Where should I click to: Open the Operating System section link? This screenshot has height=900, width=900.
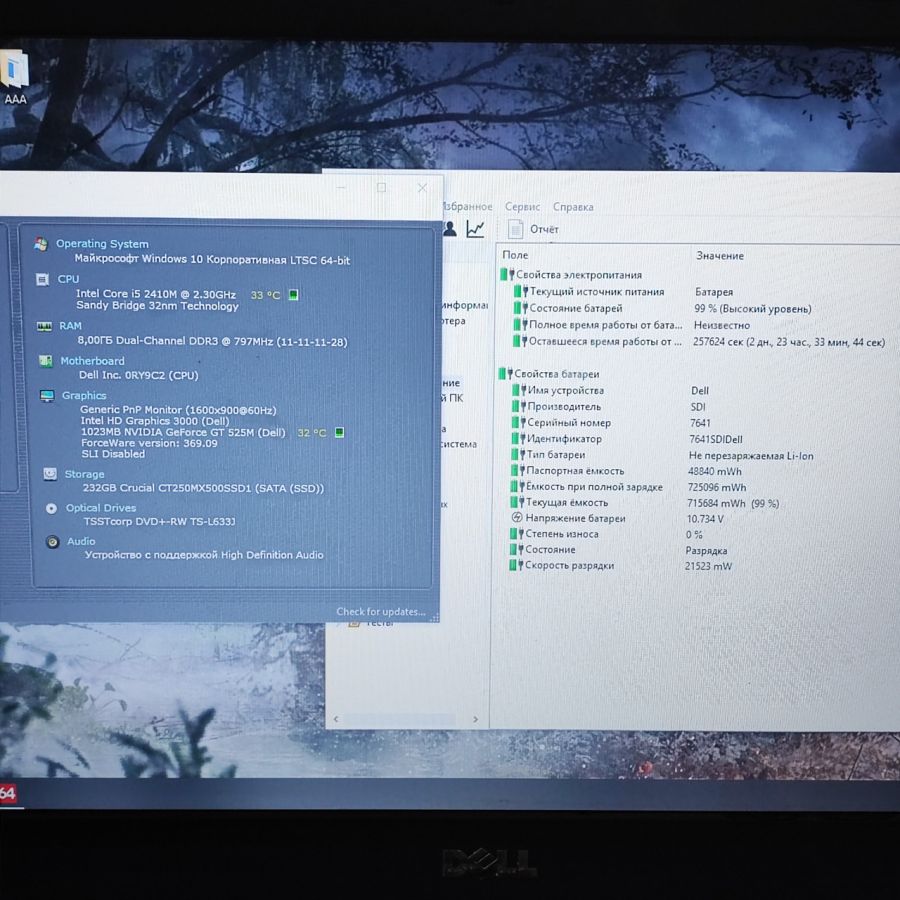pyautogui.click(x=102, y=243)
